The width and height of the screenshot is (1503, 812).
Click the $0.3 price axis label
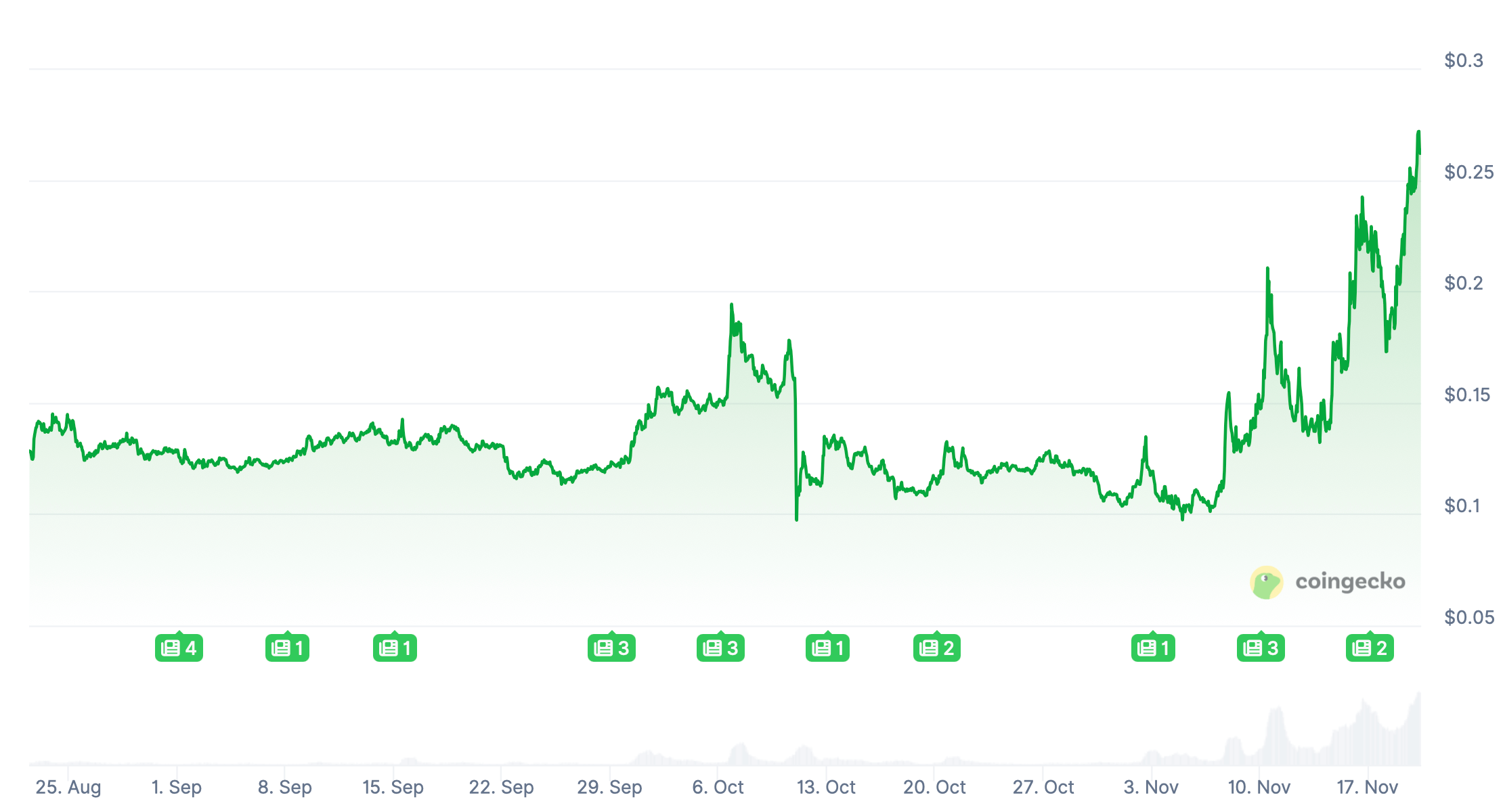pos(1463,61)
